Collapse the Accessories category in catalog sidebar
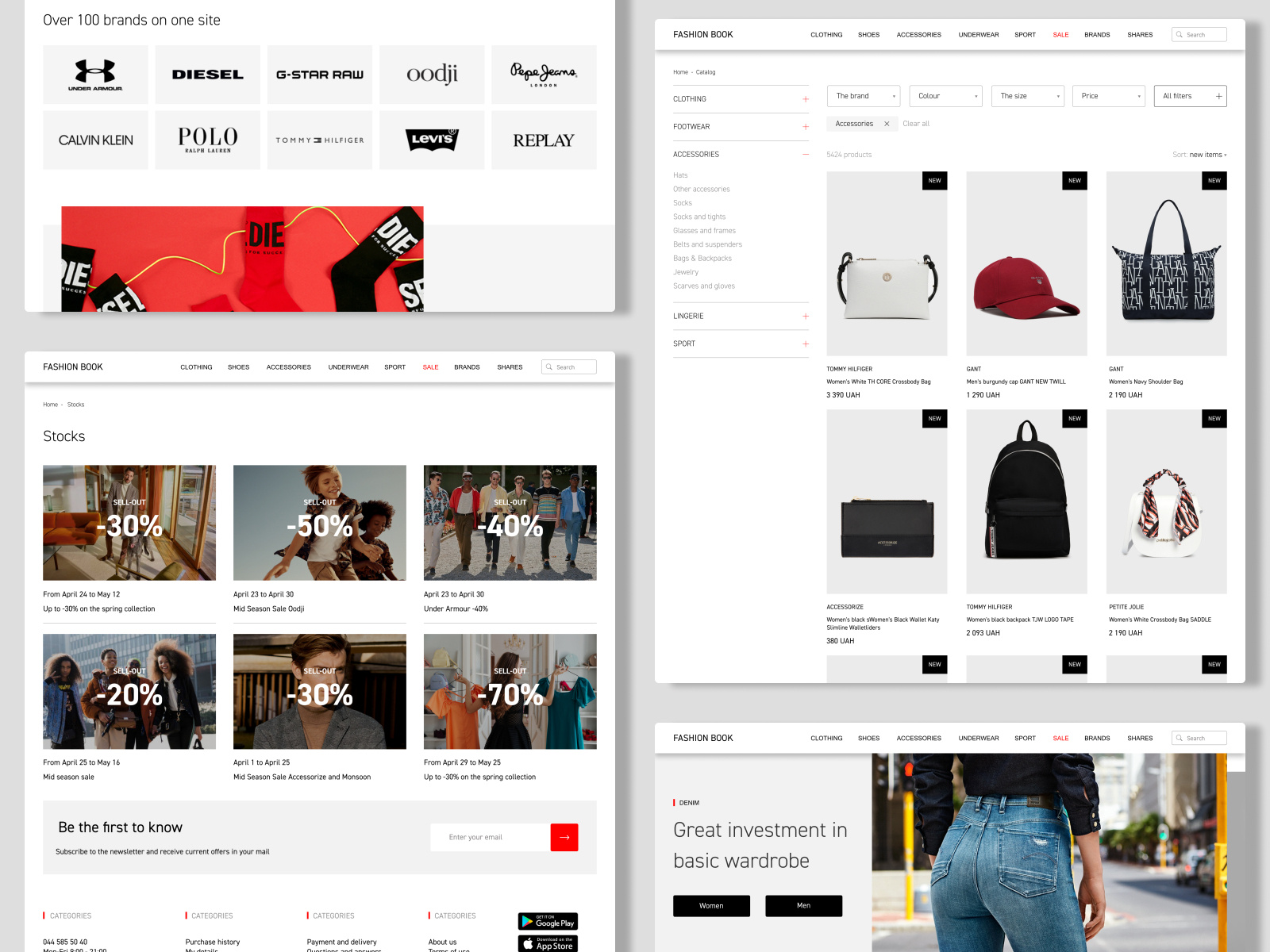Image resolution: width=1270 pixels, height=952 pixels. coord(806,155)
